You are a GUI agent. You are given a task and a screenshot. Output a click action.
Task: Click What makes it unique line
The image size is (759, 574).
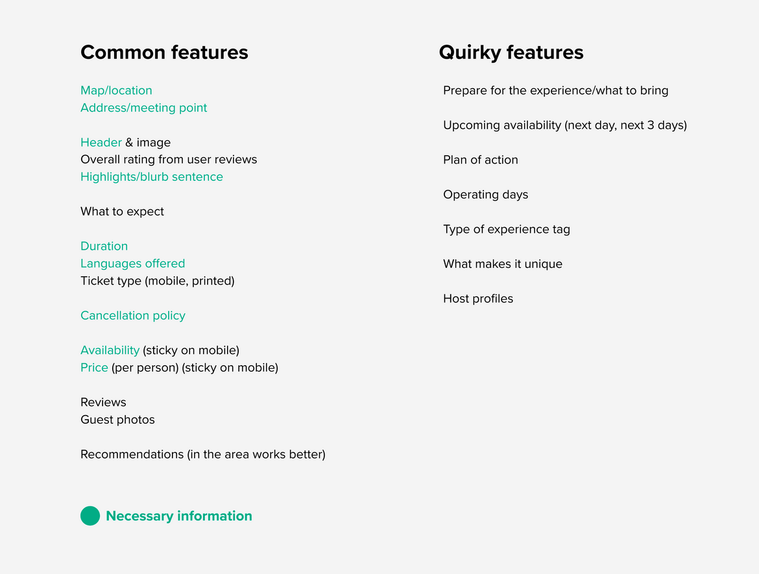click(502, 264)
